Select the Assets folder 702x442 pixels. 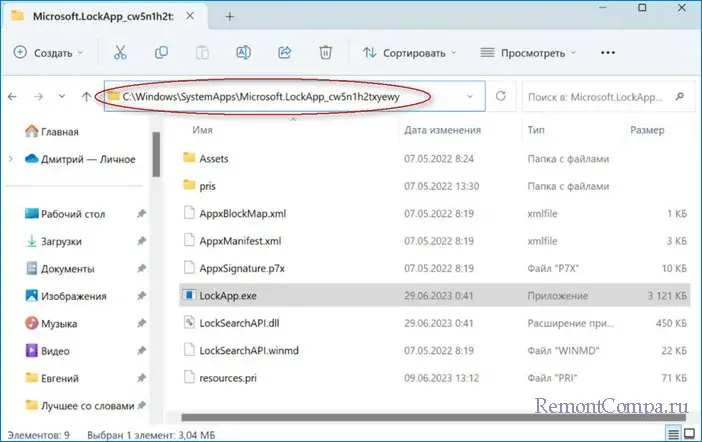[x=214, y=158]
